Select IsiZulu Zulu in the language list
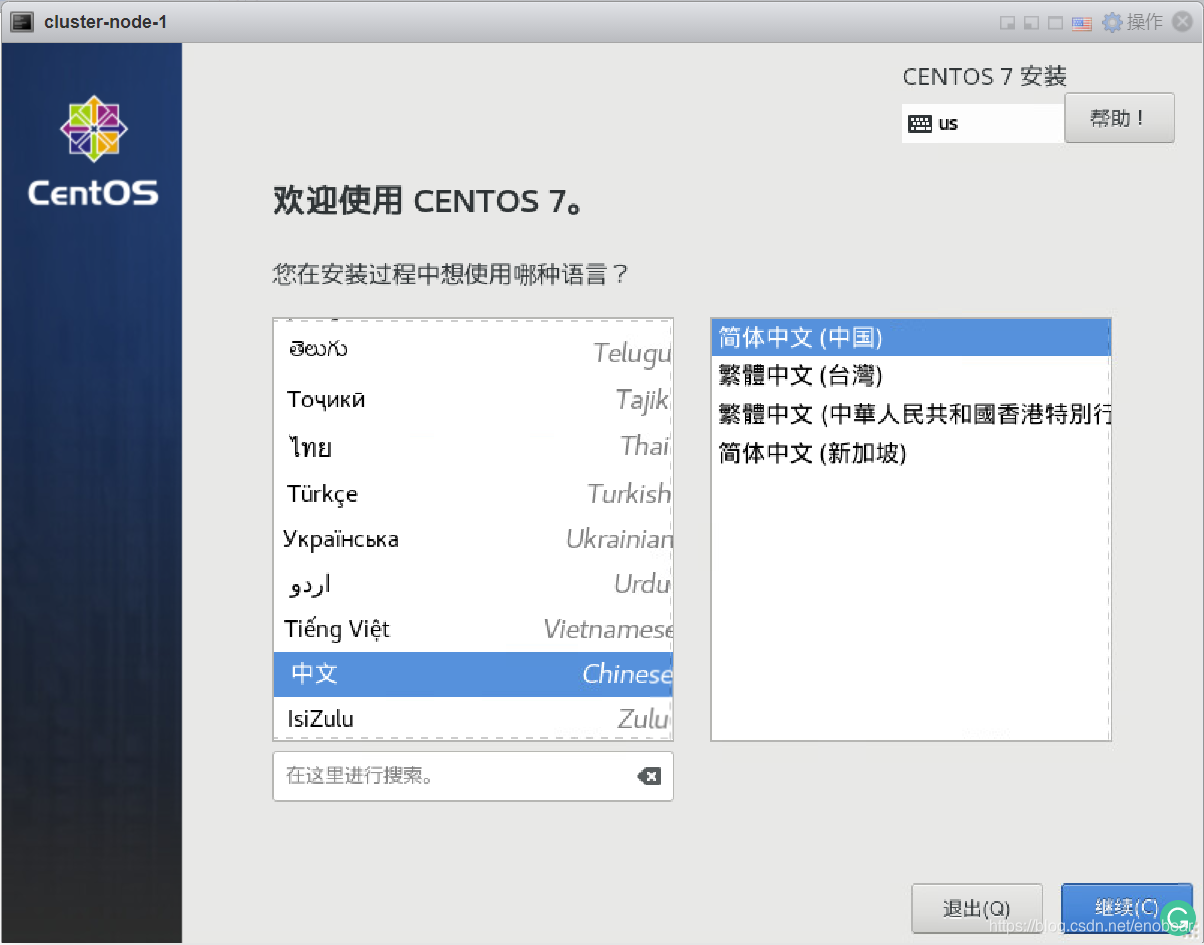The height and width of the screenshot is (945, 1204). [473, 718]
